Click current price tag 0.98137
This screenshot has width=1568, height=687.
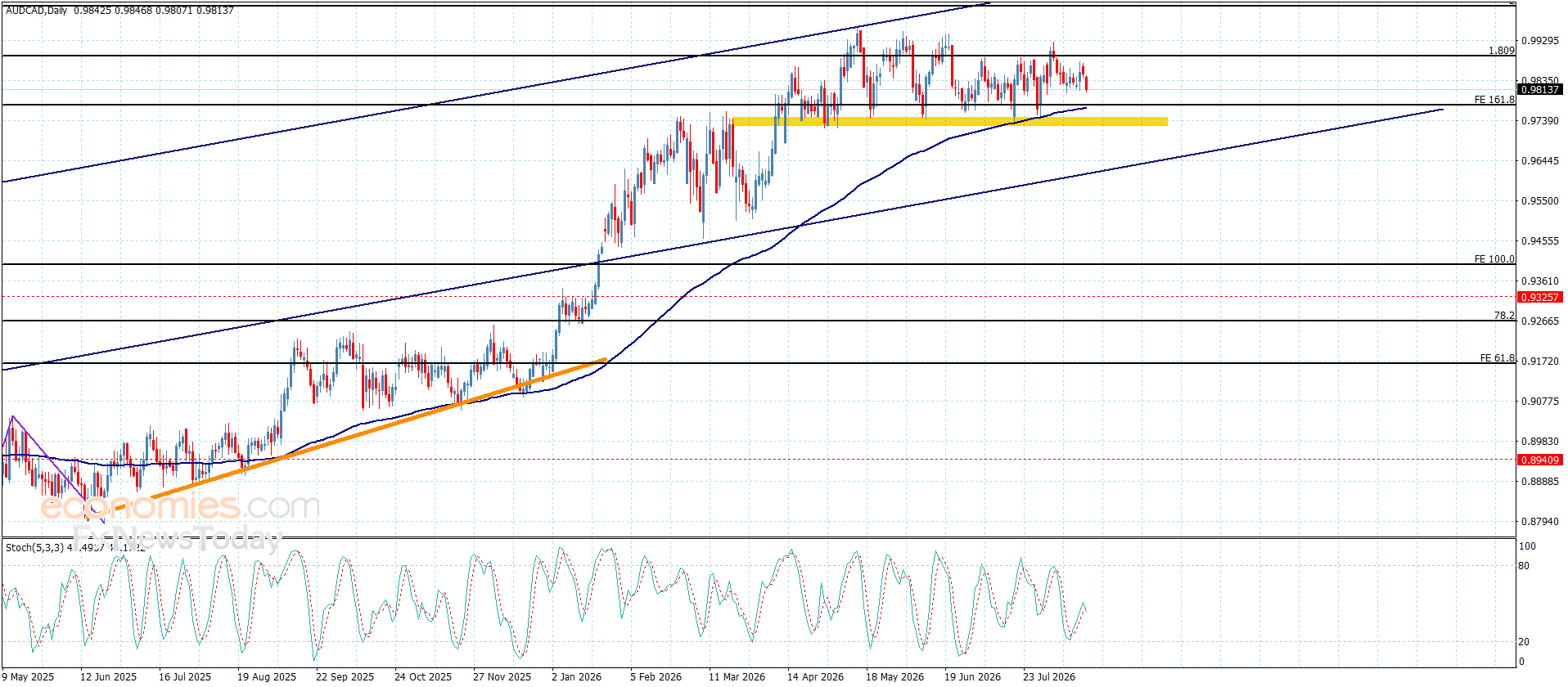(1540, 90)
